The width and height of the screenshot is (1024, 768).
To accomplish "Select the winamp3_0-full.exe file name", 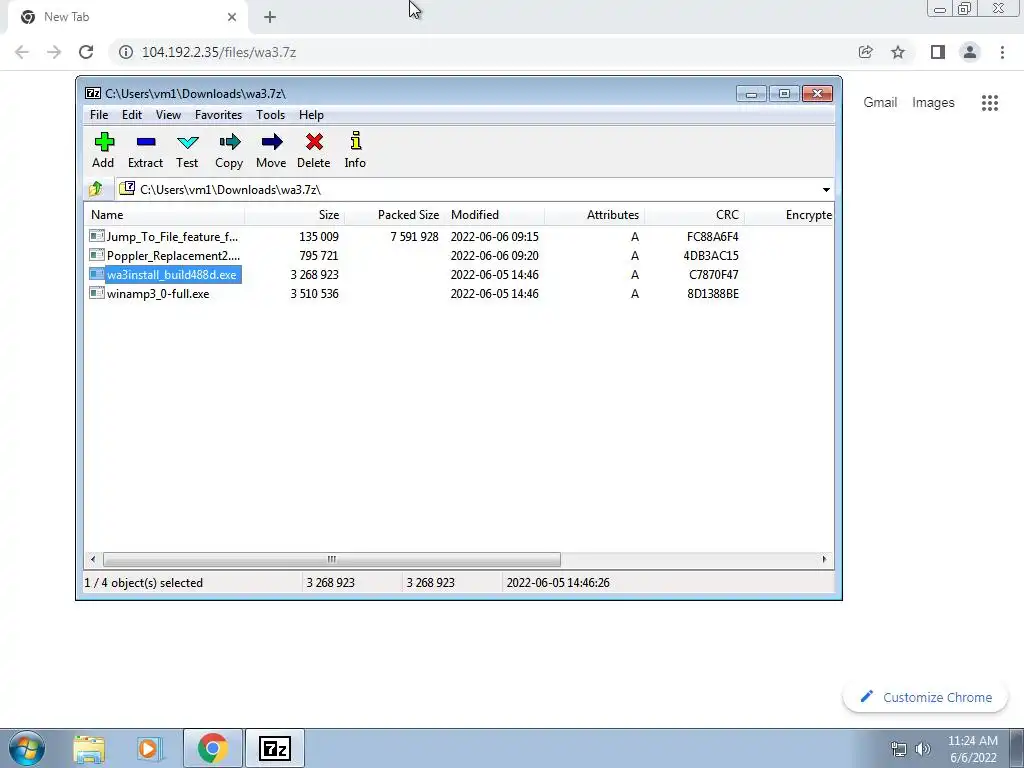I will tap(158, 294).
